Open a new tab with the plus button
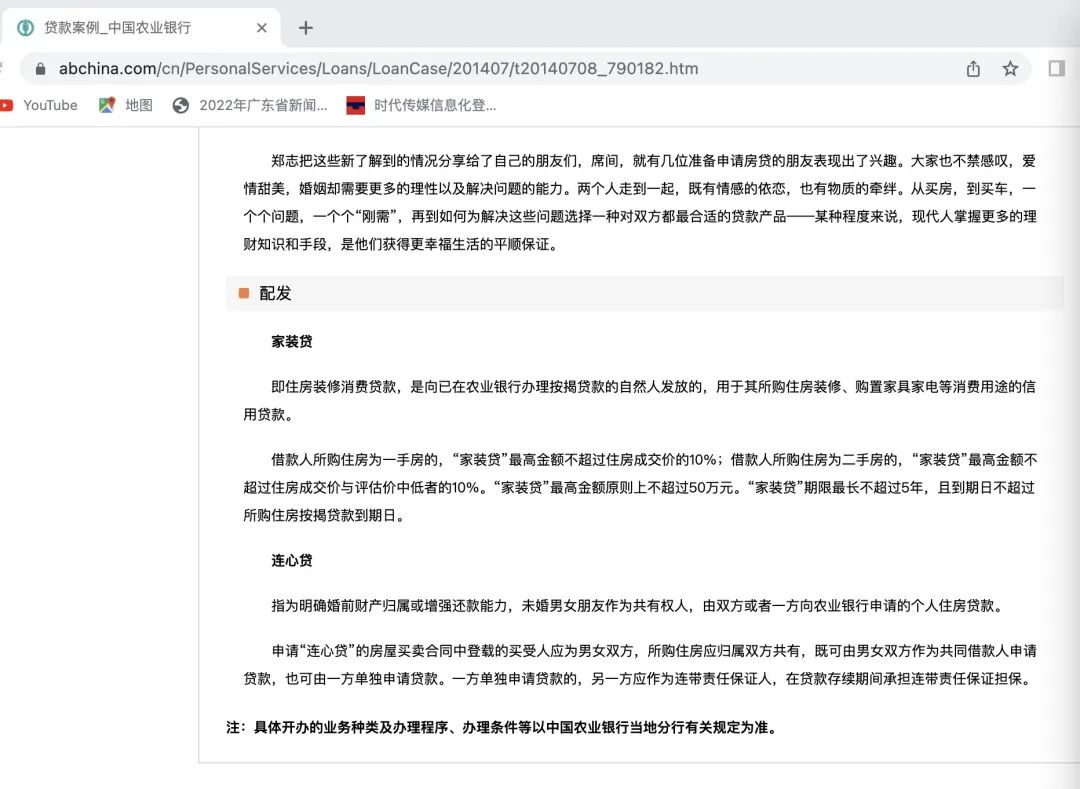 point(306,28)
